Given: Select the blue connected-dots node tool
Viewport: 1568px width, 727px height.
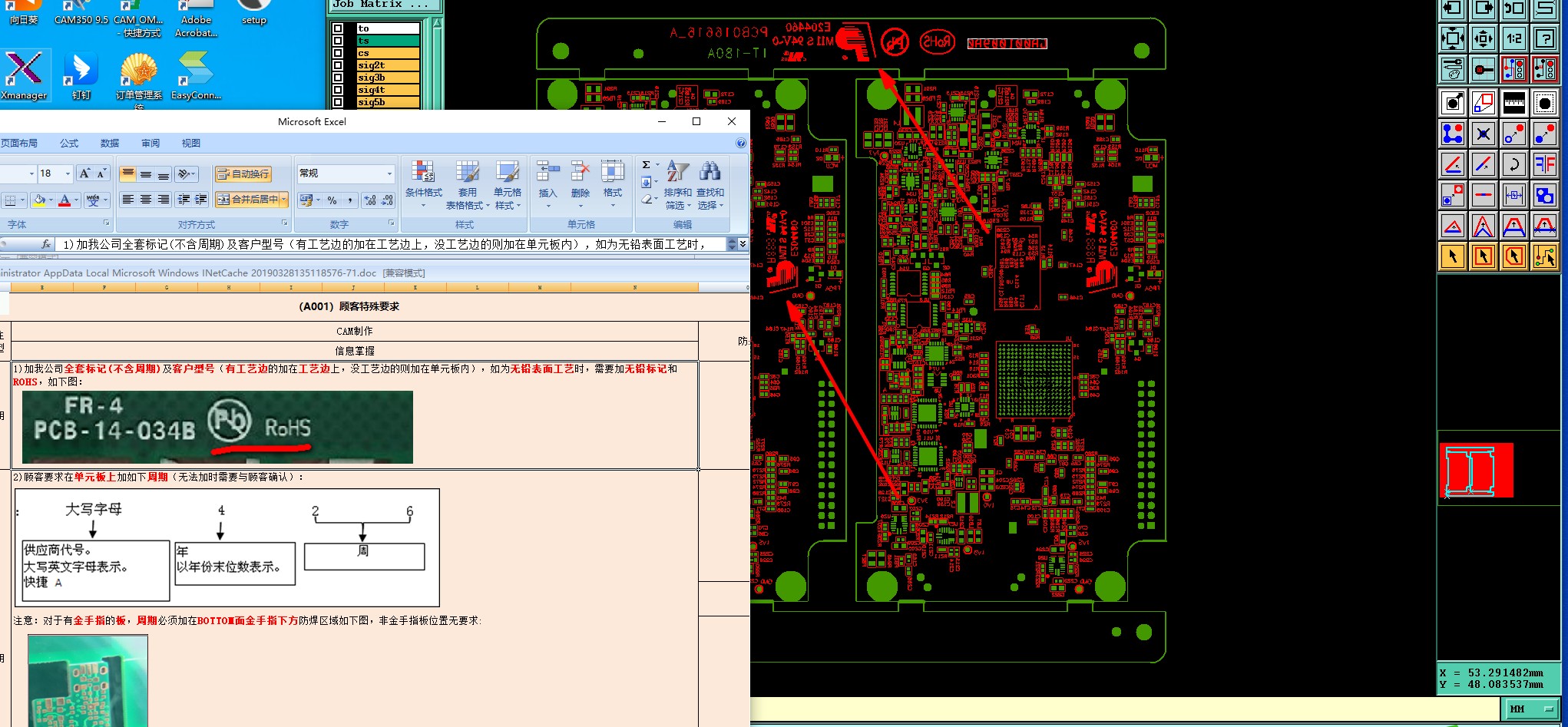Looking at the screenshot, I should click(x=1452, y=134).
